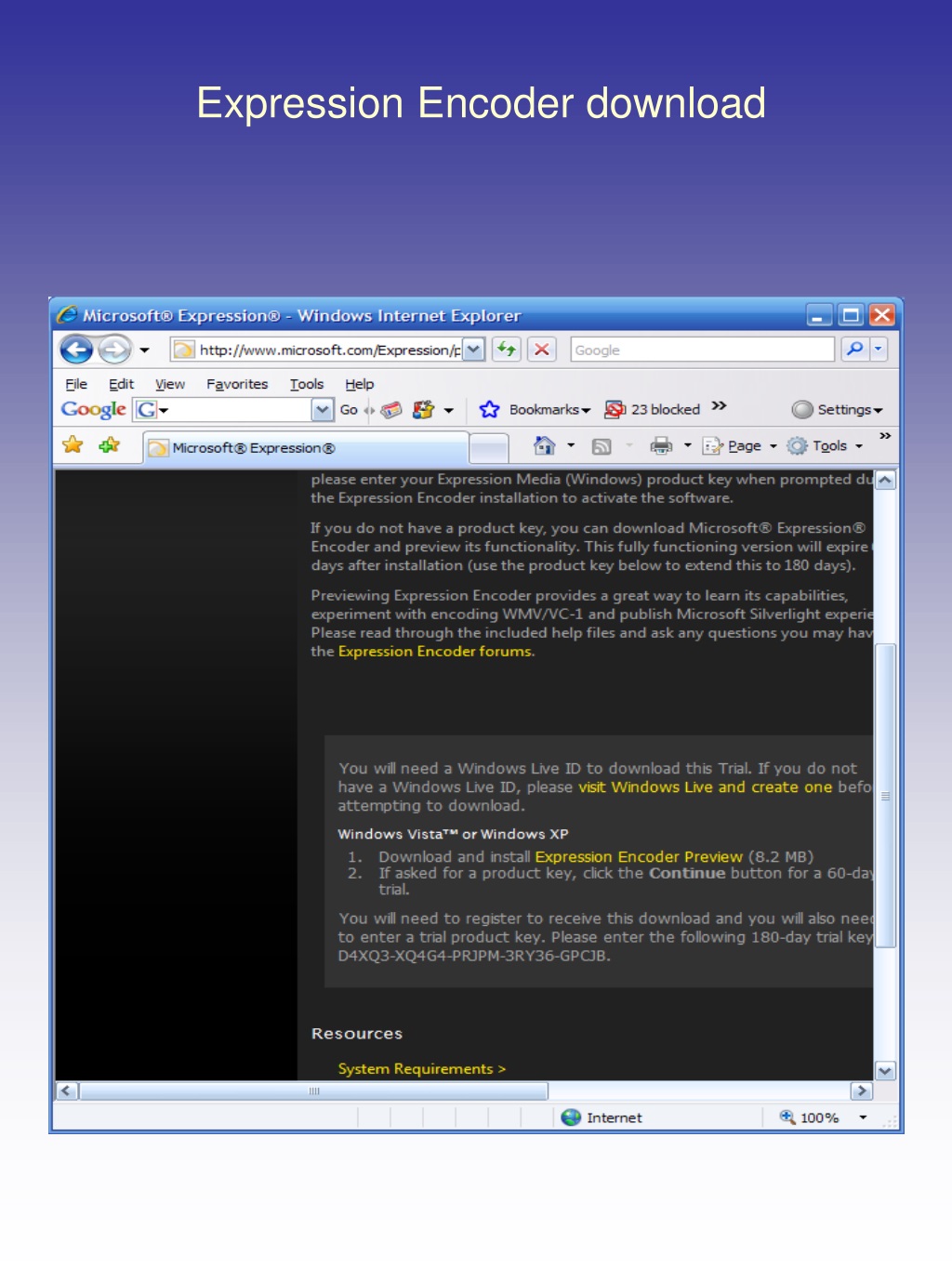
Task: Open Favorites Center star icon
Action: click(x=73, y=445)
